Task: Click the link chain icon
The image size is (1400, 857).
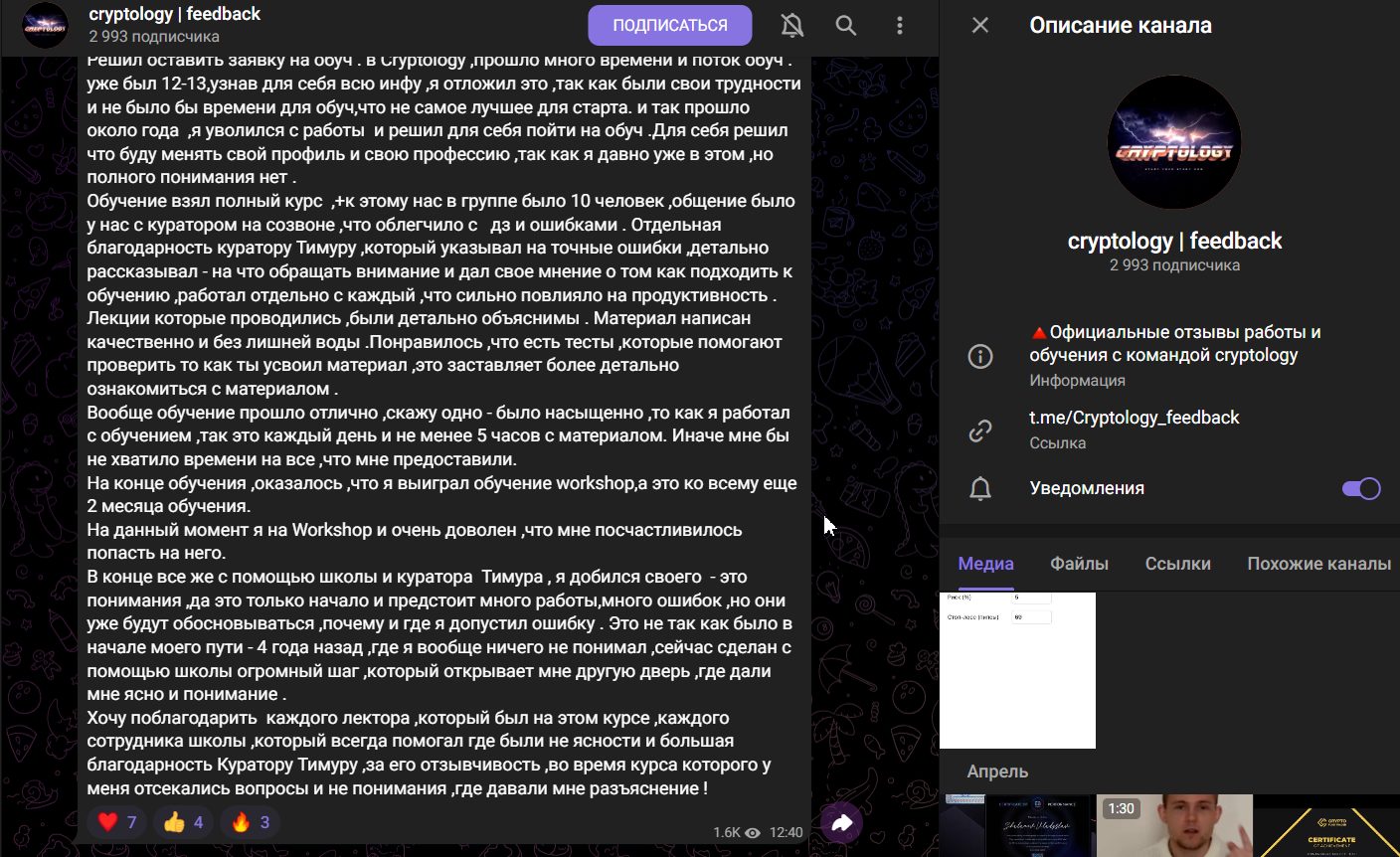Action: [x=980, y=430]
